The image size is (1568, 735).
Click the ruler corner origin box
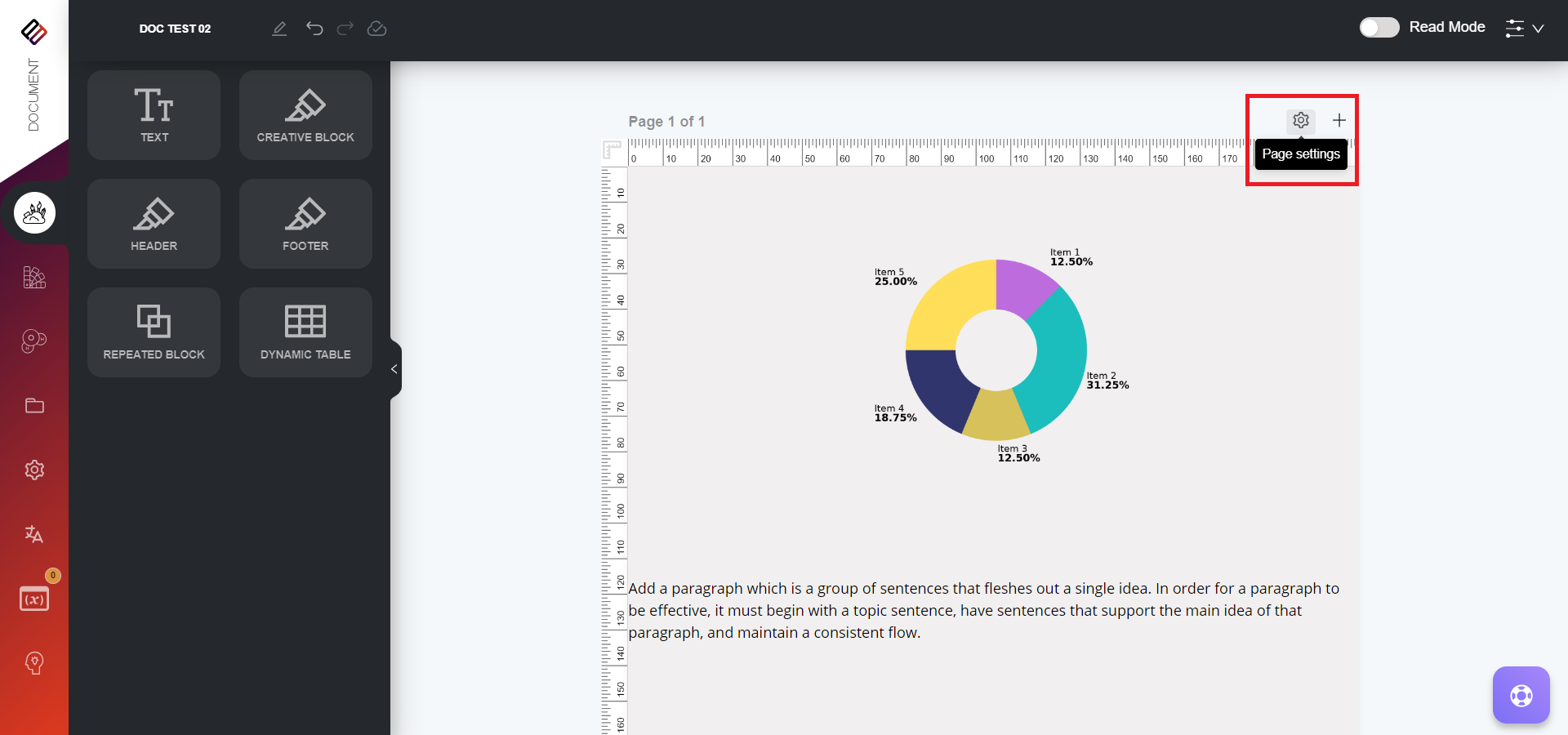612,151
